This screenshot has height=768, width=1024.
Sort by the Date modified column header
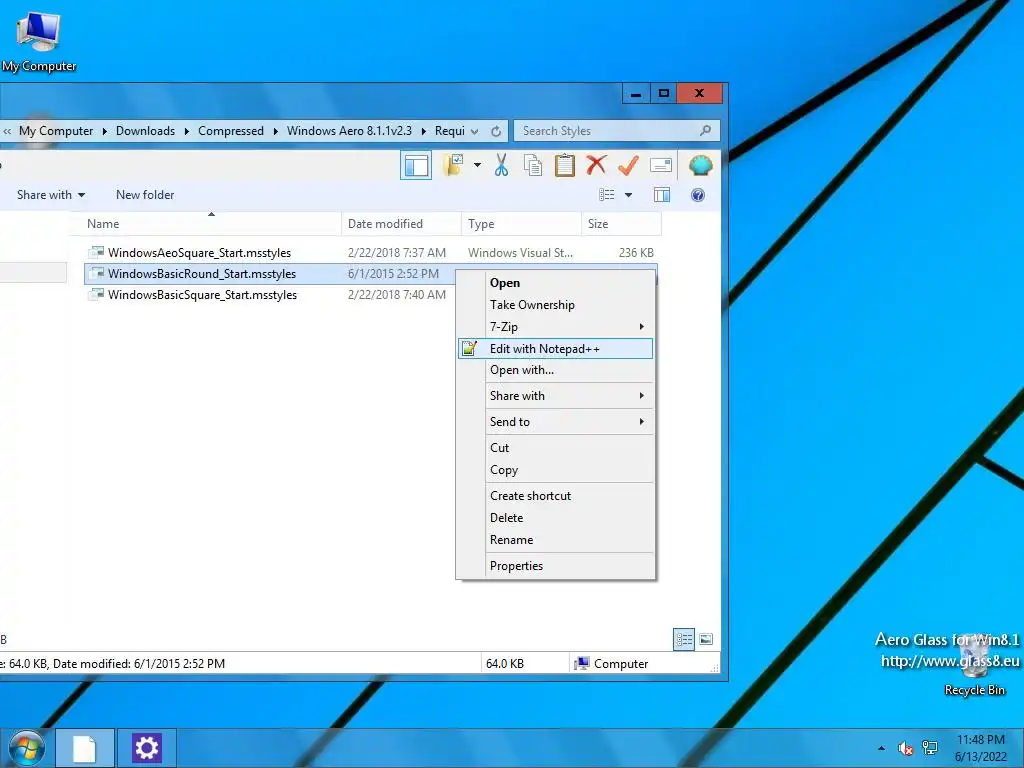tap(402, 223)
